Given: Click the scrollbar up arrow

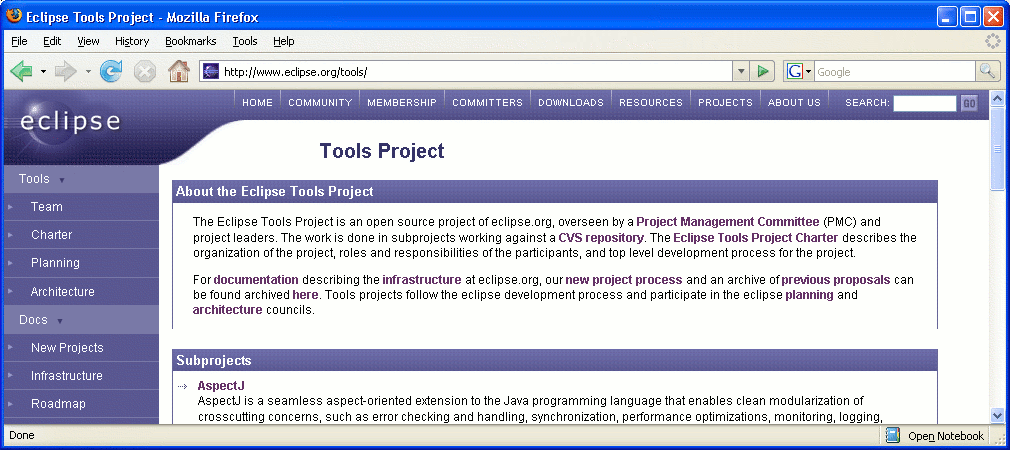Looking at the screenshot, I should click(x=997, y=98).
